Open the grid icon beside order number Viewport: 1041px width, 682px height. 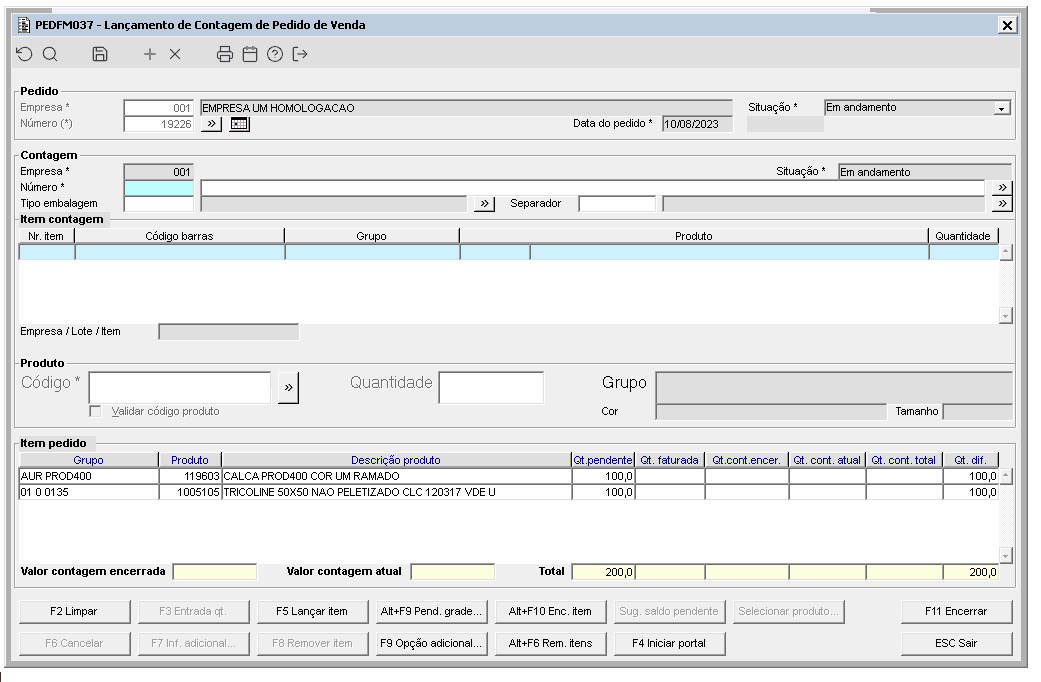click(x=240, y=124)
